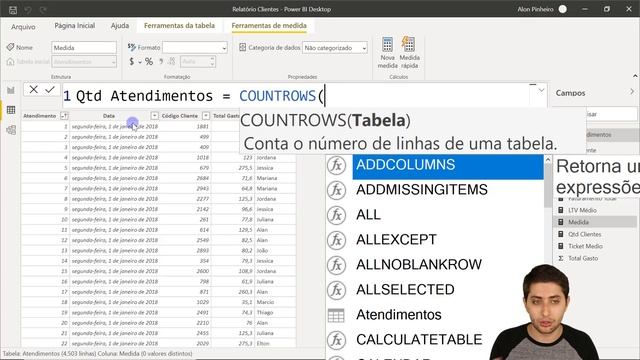Open the Ajuda tab
The width and height of the screenshot is (640, 360).
120,26
